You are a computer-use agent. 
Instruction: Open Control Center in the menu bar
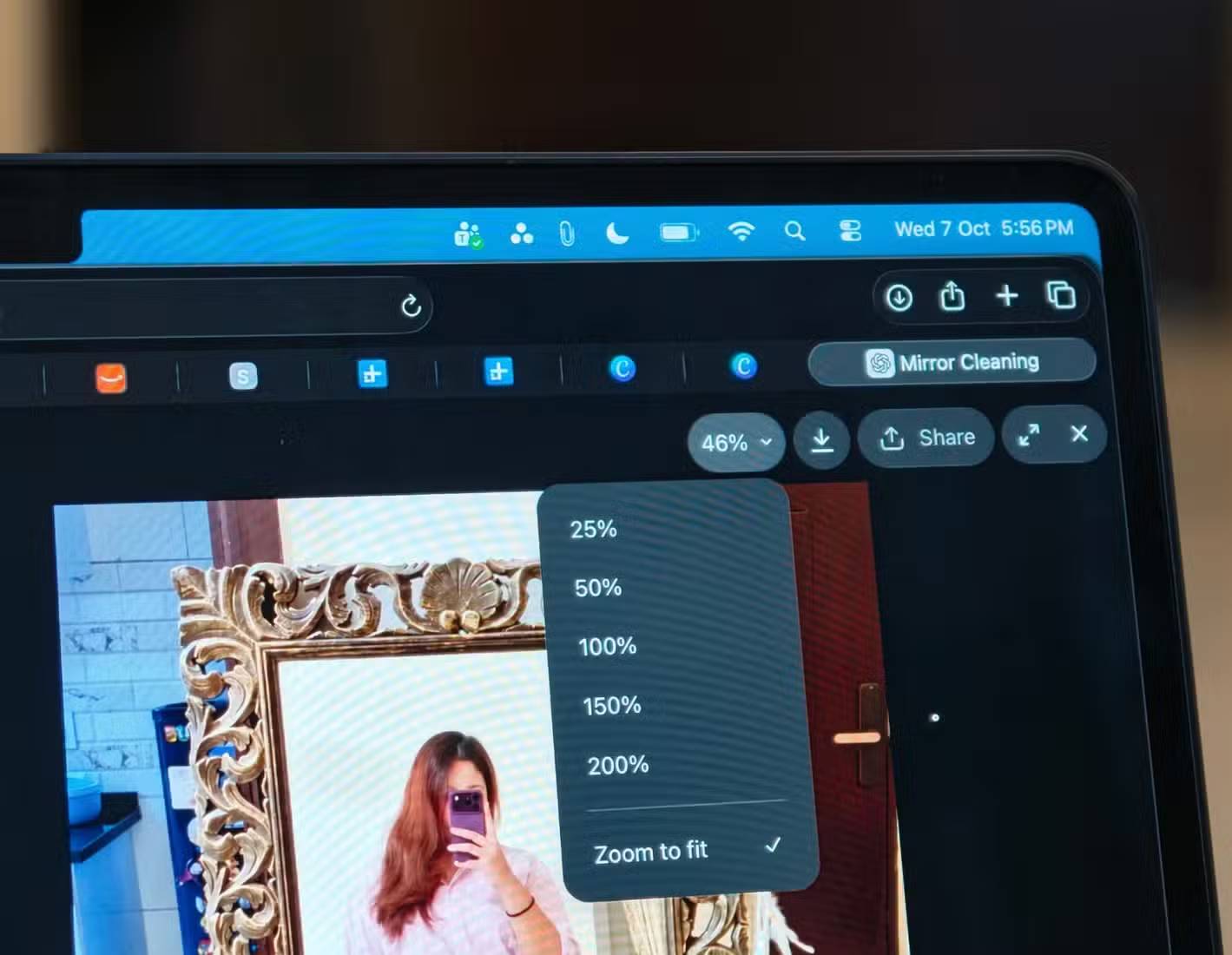(x=850, y=230)
